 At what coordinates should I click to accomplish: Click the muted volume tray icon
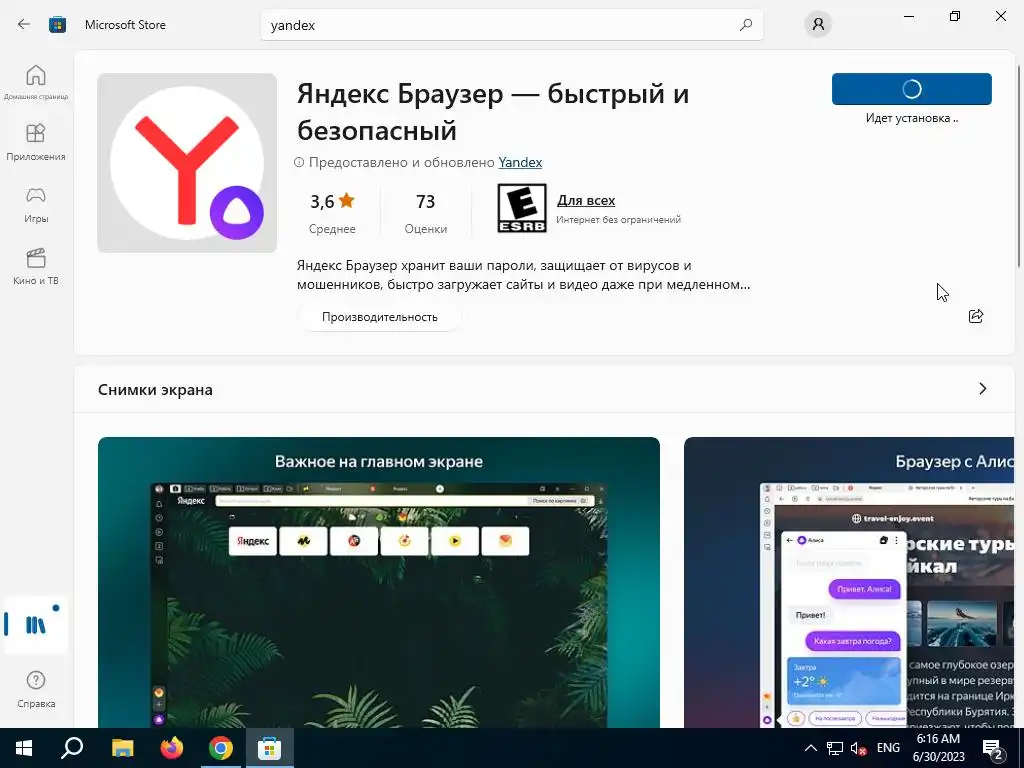click(859, 748)
